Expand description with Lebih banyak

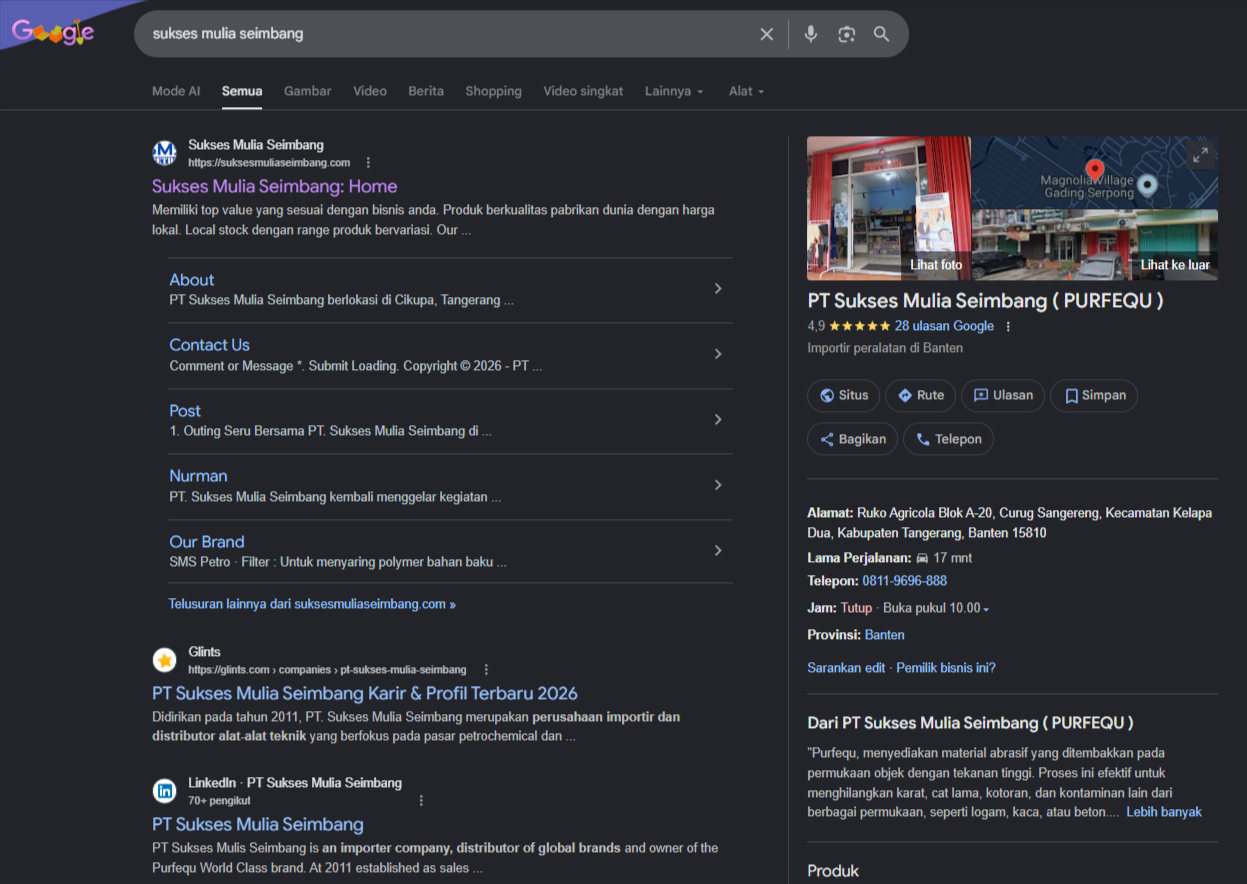tap(1164, 812)
